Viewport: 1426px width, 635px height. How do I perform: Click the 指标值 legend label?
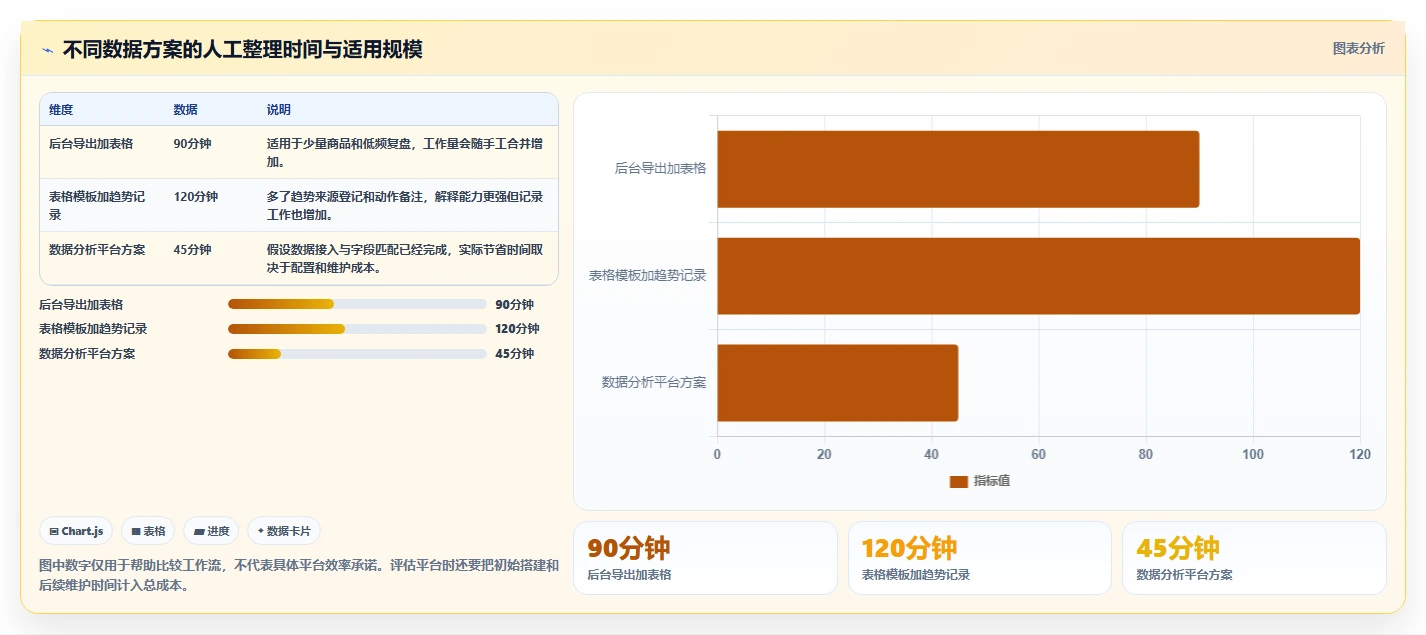coord(992,481)
